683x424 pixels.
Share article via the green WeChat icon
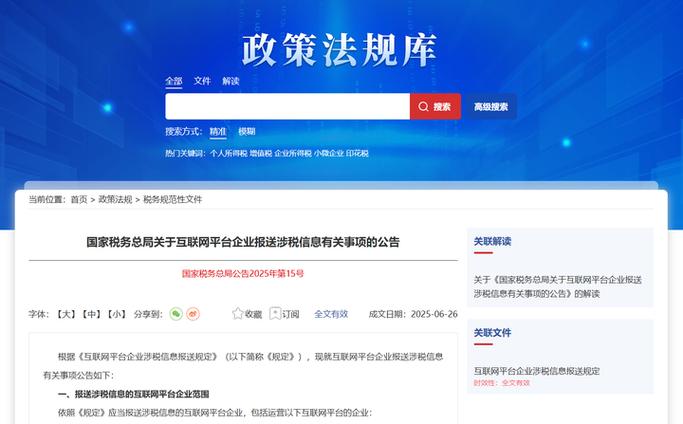tap(176, 314)
